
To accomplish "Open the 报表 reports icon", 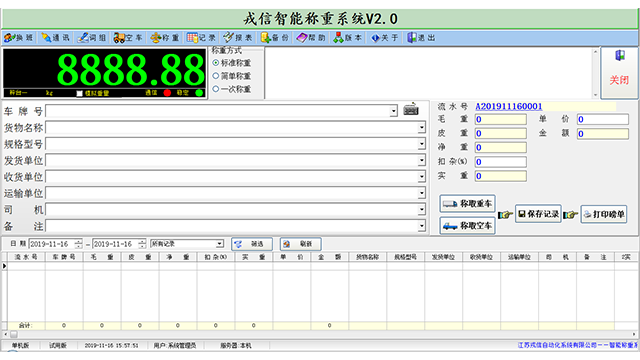I will 228,38.
